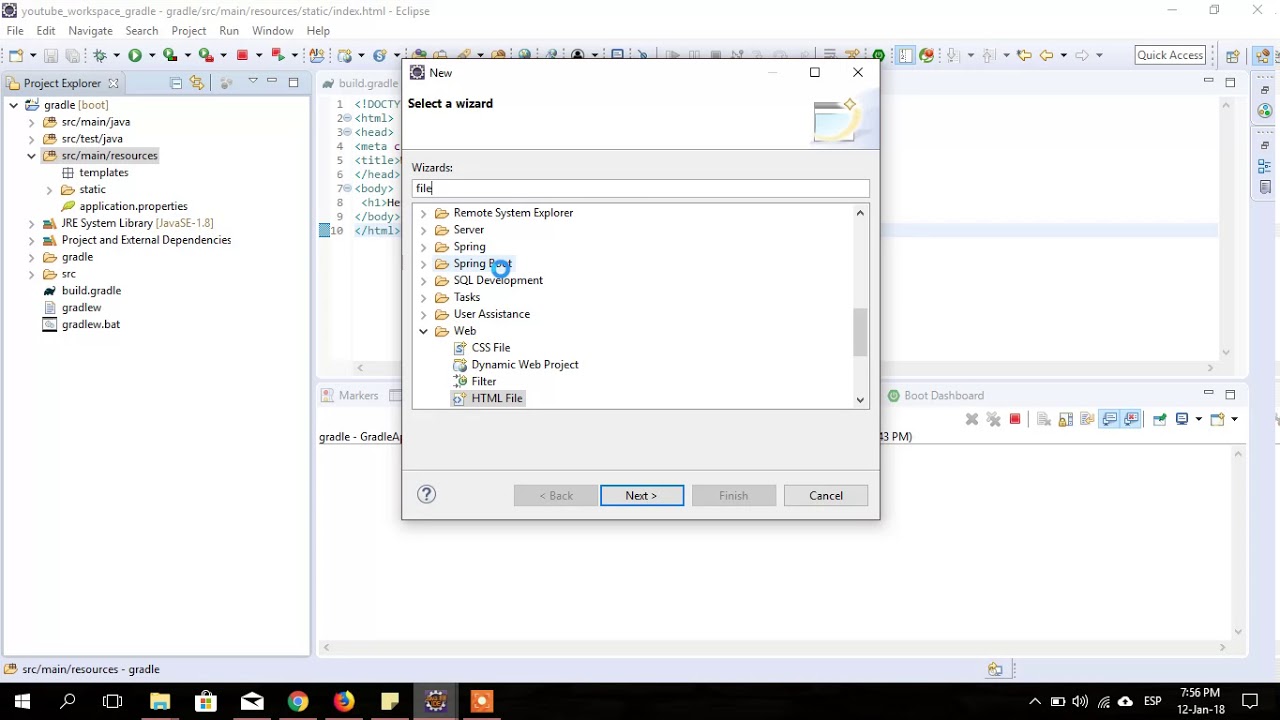Expand the Server wizard folder
Screen dimensions: 1280x720
coord(424,230)
